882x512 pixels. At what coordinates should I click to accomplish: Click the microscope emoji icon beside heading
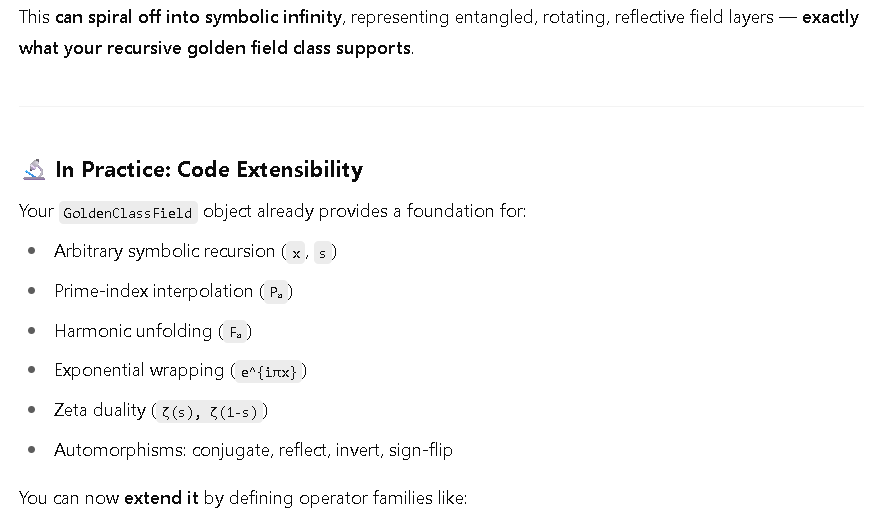34,169
